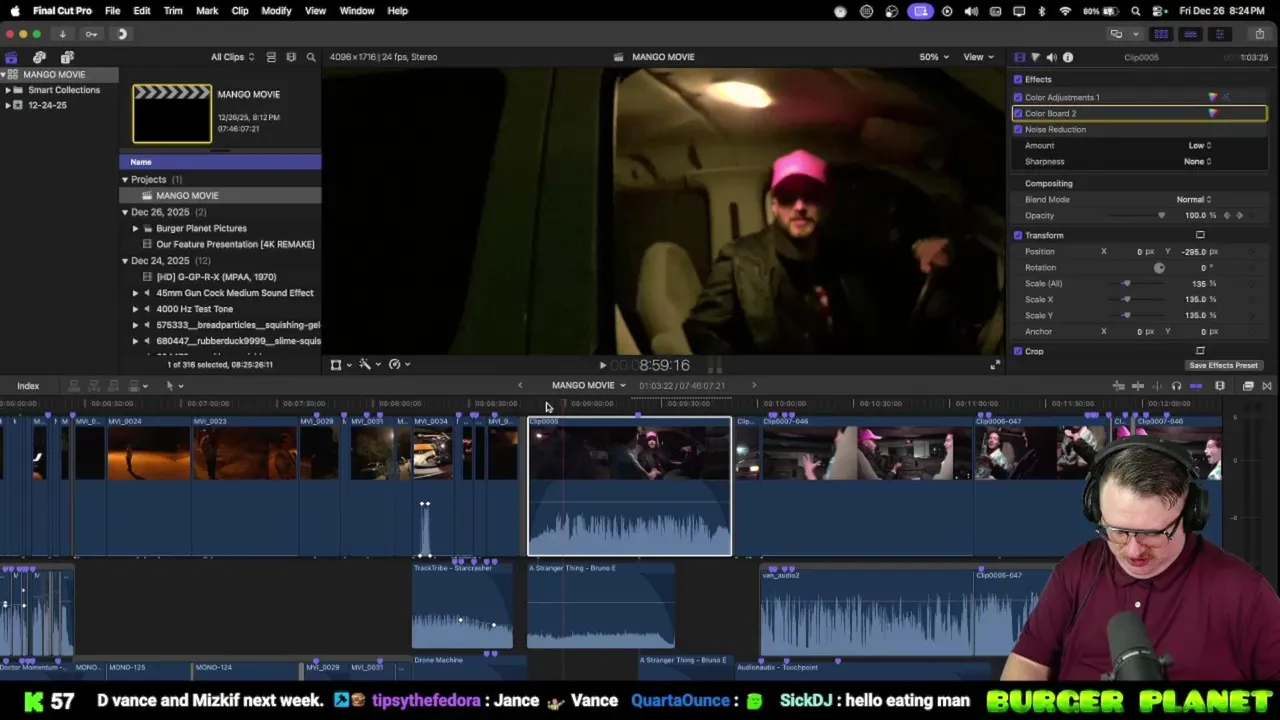Toggle browser panel visibility button

(1162, 34)
